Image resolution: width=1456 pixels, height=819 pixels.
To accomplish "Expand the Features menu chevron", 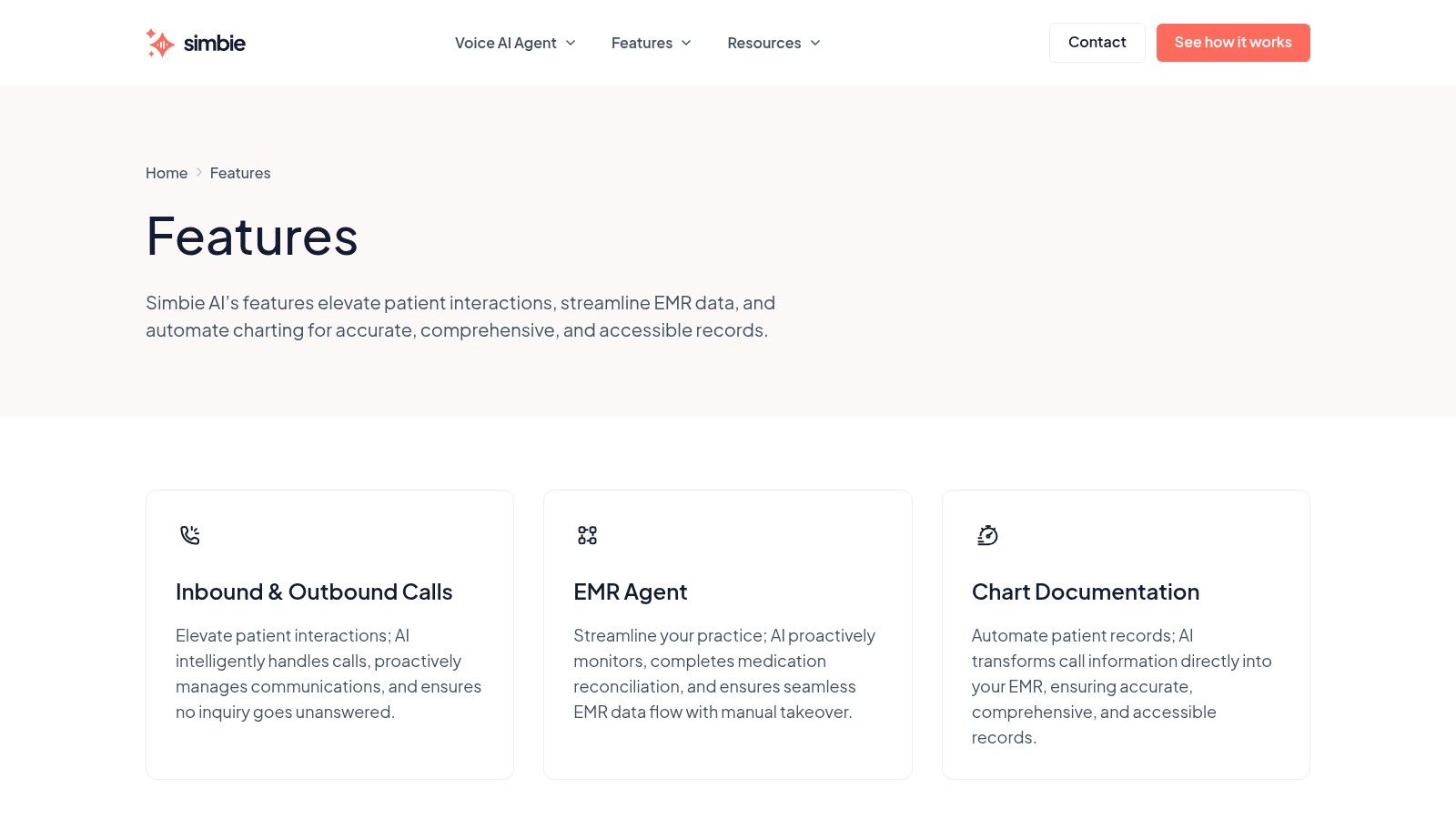I will [686, 43].
